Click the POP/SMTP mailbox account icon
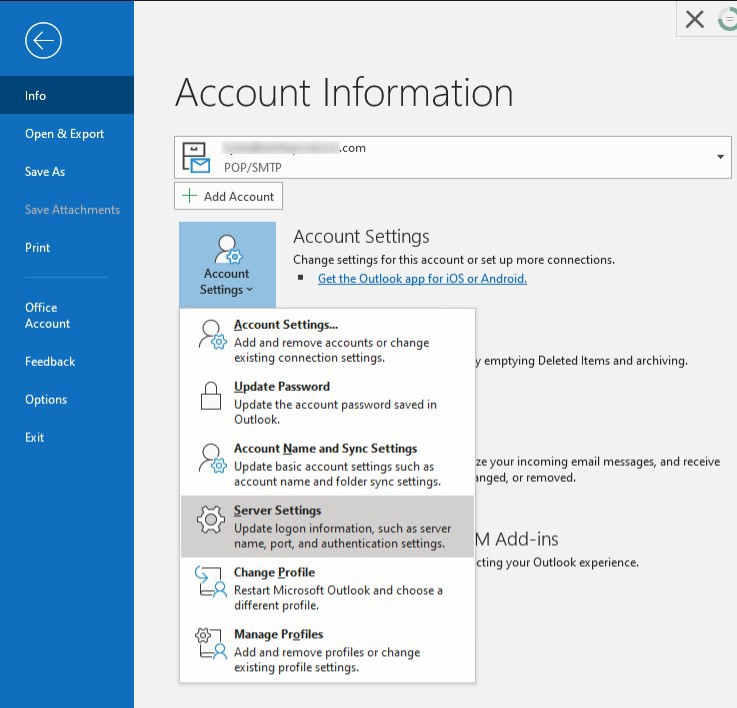Viewport: 737px width, 708px height. tap(196, 157)
